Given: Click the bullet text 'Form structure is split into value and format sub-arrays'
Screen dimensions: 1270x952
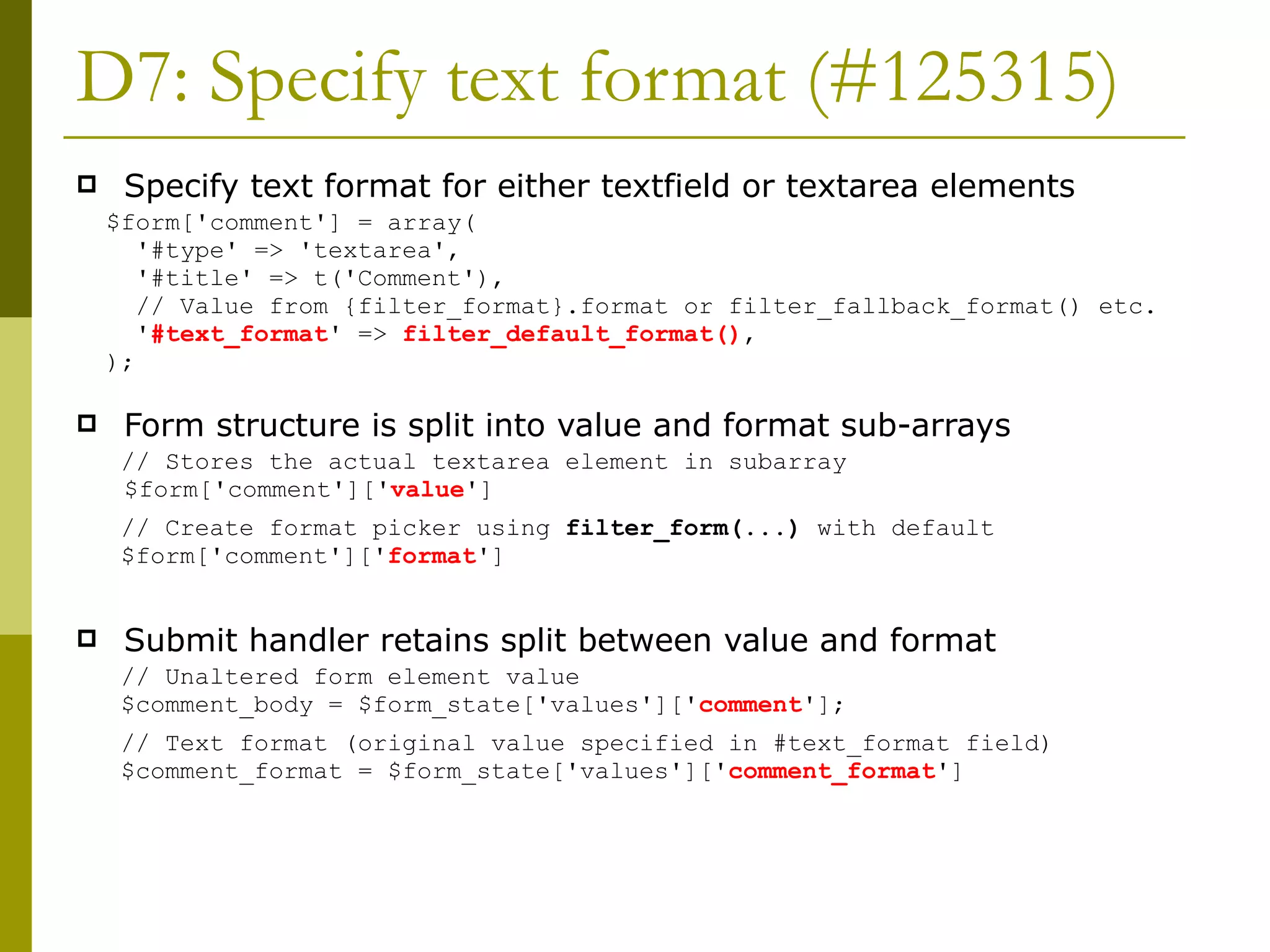Looking at the screenshot, I should coord(567,426).
